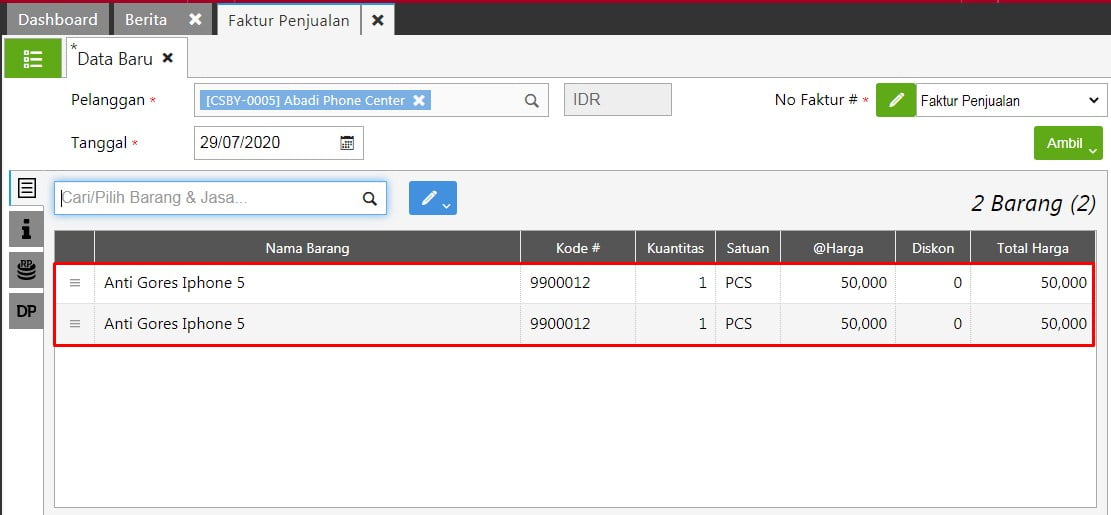Image resolution: width=1111 pixels, height=515 pixels.
Task: Open the calendar date picker icon
Action: (347, 142)
